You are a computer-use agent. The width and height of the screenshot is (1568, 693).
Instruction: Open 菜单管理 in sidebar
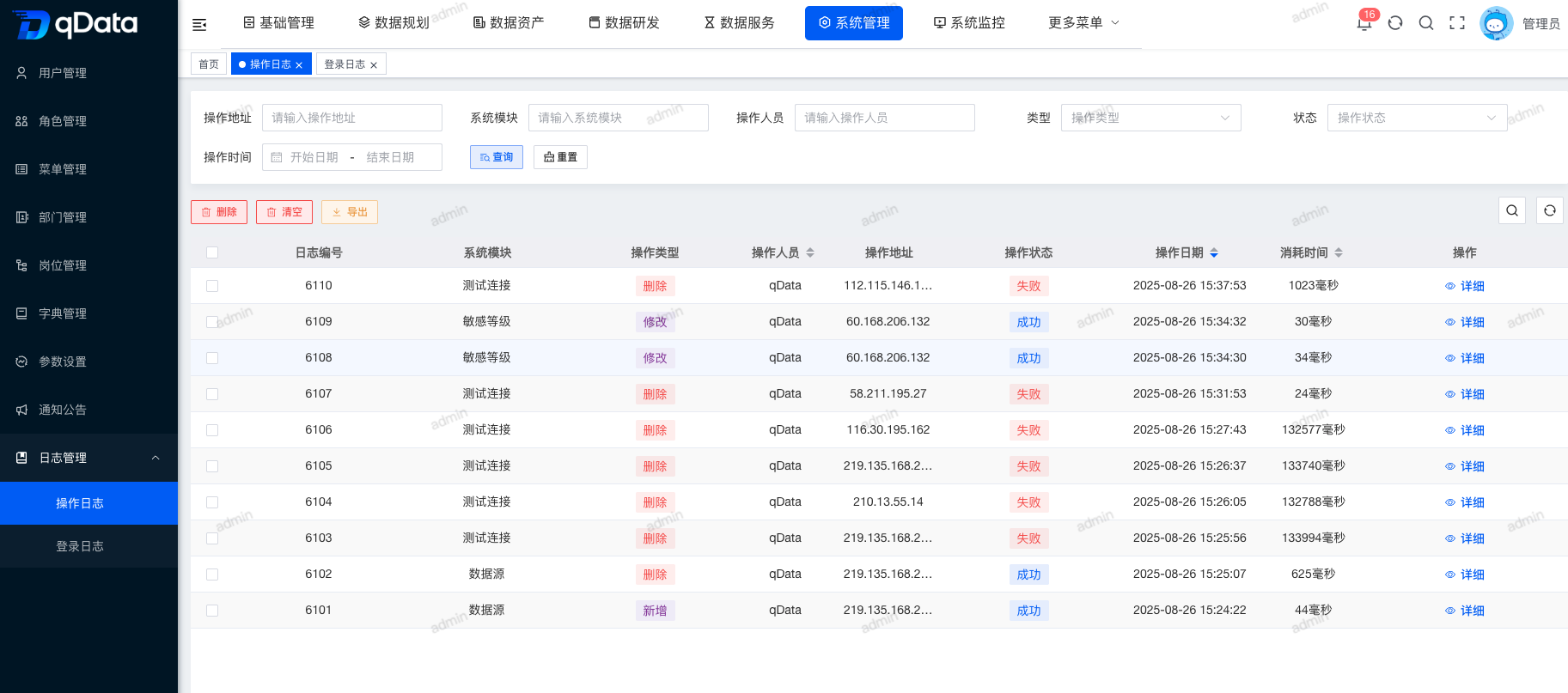[x=88, y=169]
